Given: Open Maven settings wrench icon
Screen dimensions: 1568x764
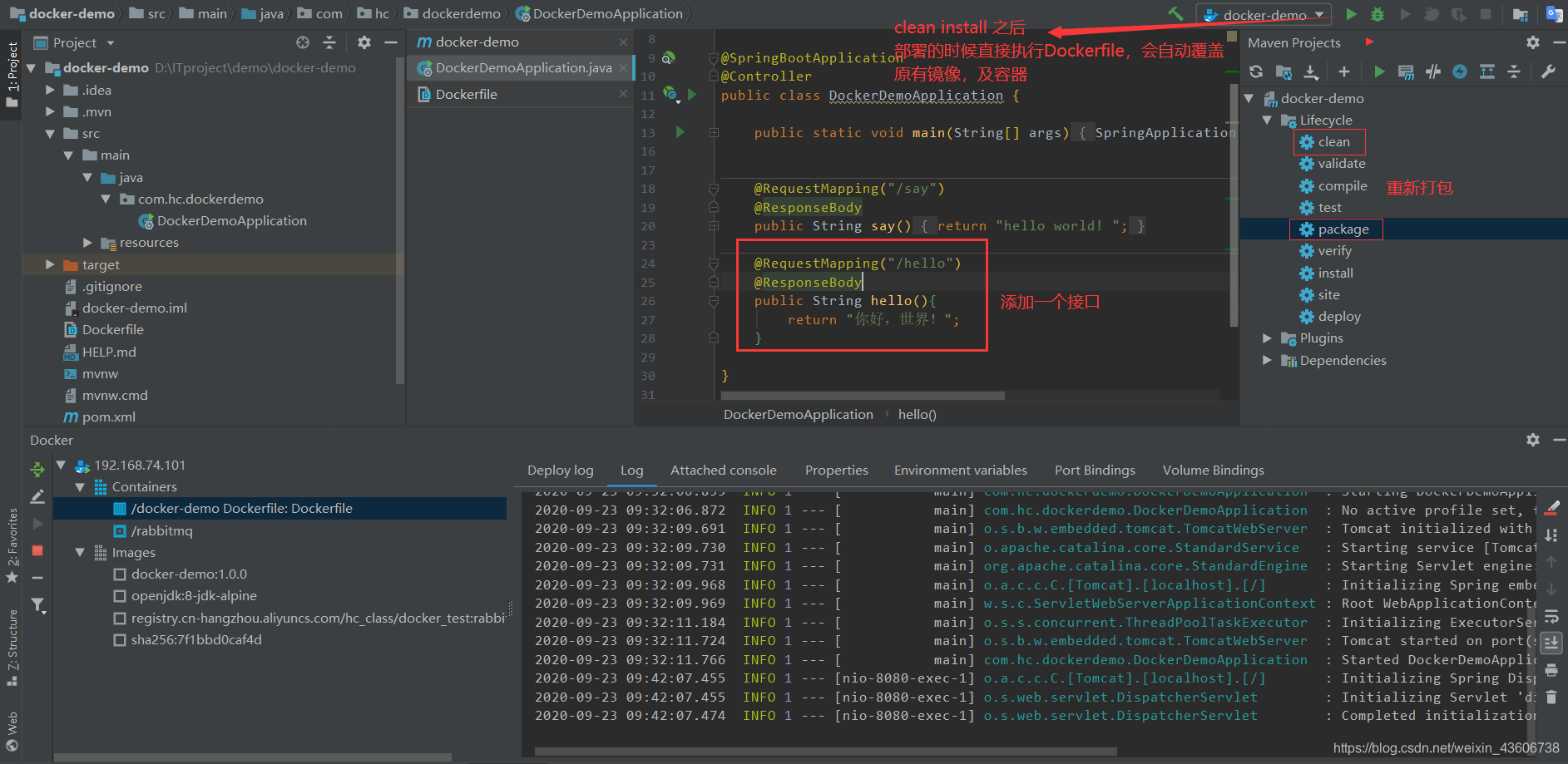Looking at the screenshot, I should coord(1548,72).
